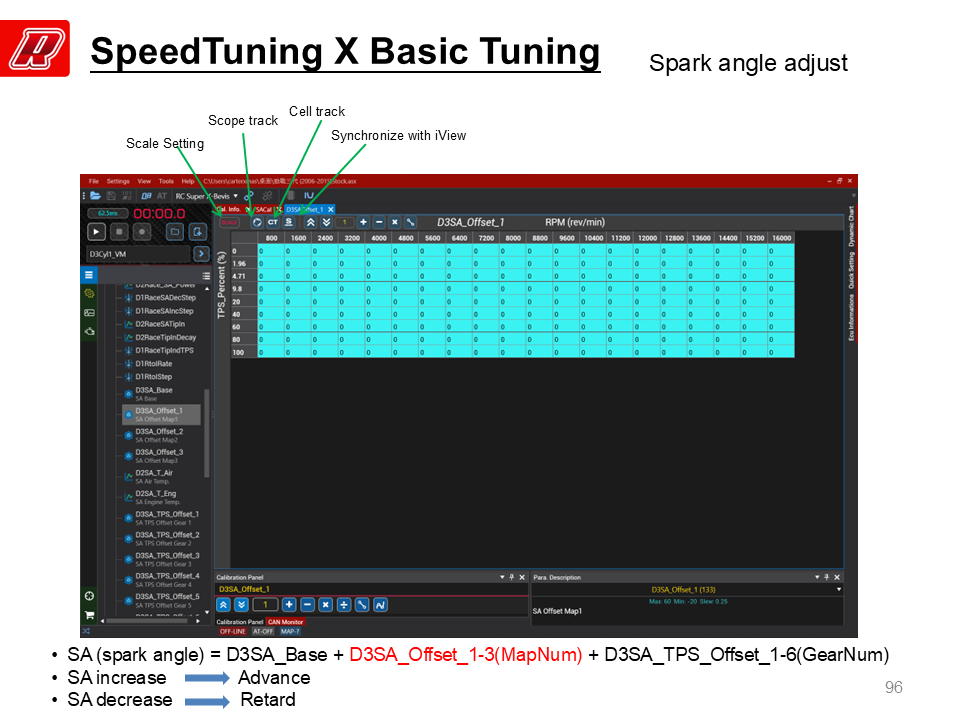Viewport: 960px width, 720px height.
Task: Click the add new log file icon
Action: [x=197, y=232]
